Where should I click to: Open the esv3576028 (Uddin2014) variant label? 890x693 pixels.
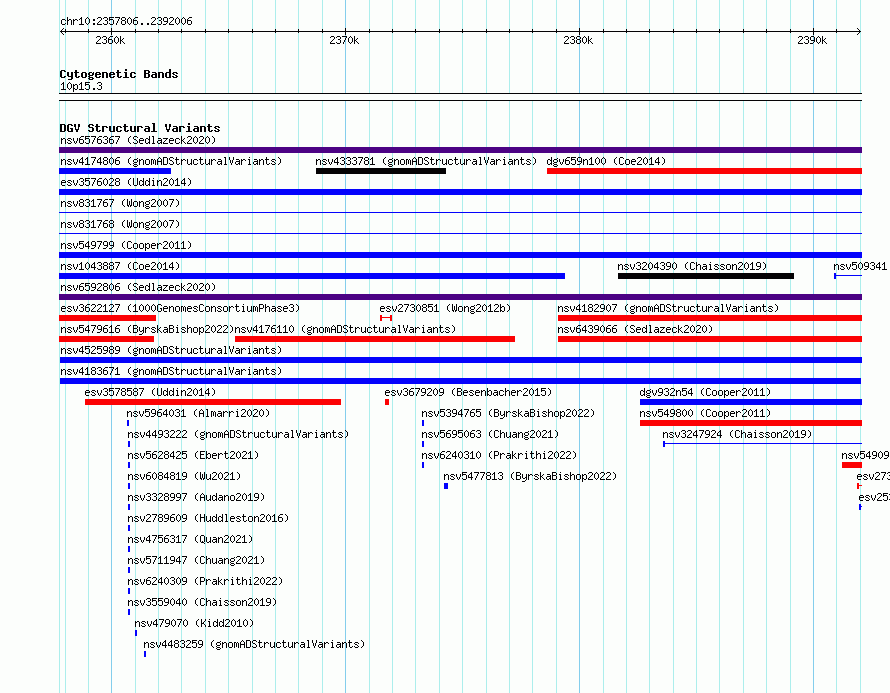point(126,182)
